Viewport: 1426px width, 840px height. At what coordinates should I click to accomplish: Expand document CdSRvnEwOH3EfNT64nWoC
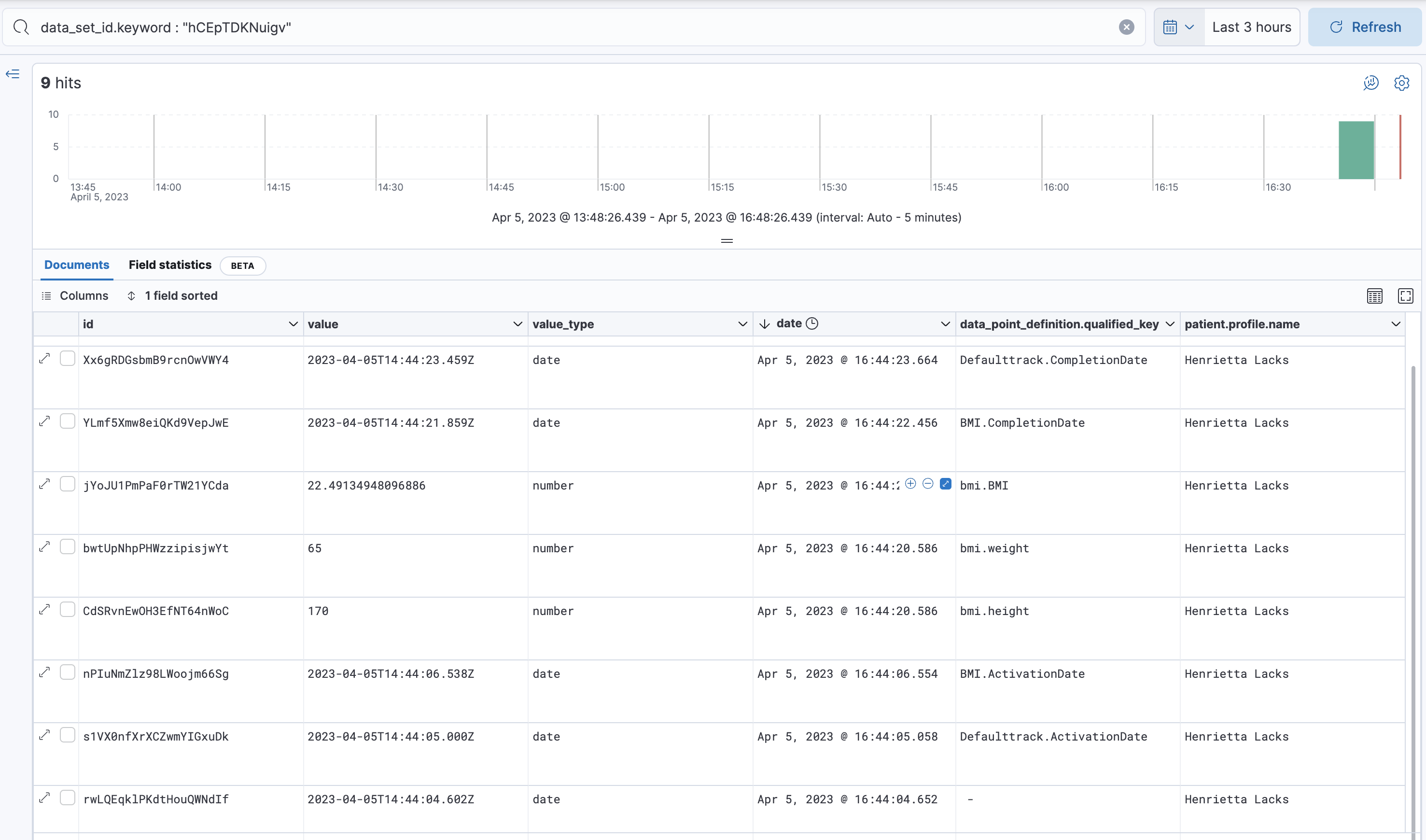[x=45, y=610]
